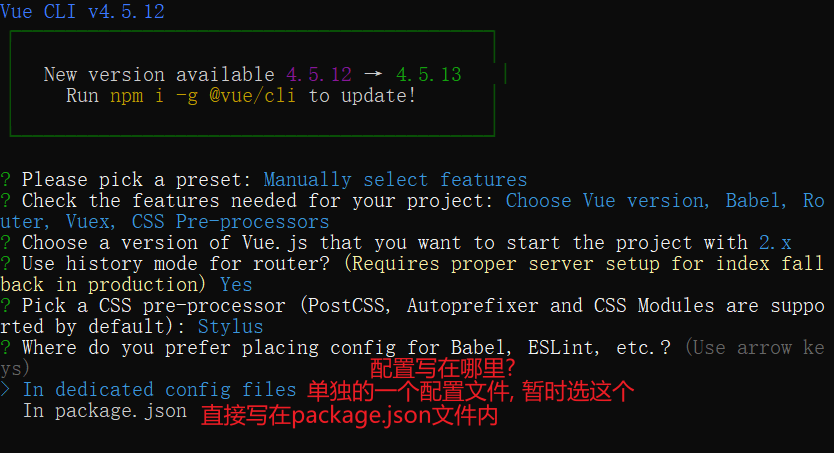This screenshot has width=834, height=453.
Task: Click the question mark before "Pick a CSS pre-processor"
Action: 6,306
